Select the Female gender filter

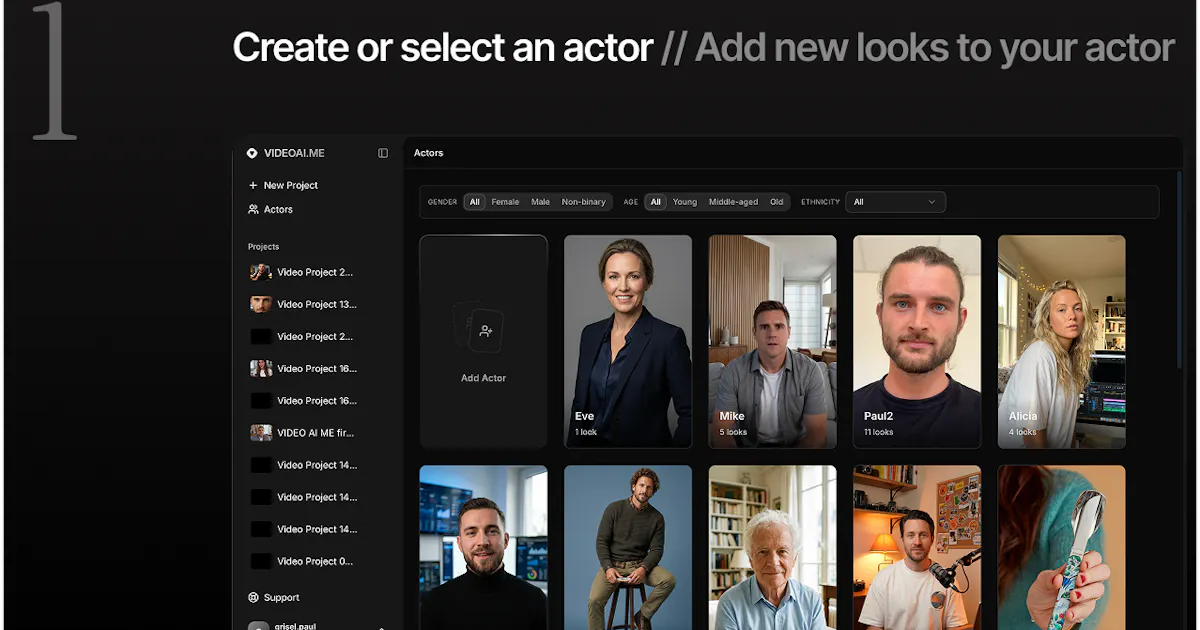coord(505,202)
